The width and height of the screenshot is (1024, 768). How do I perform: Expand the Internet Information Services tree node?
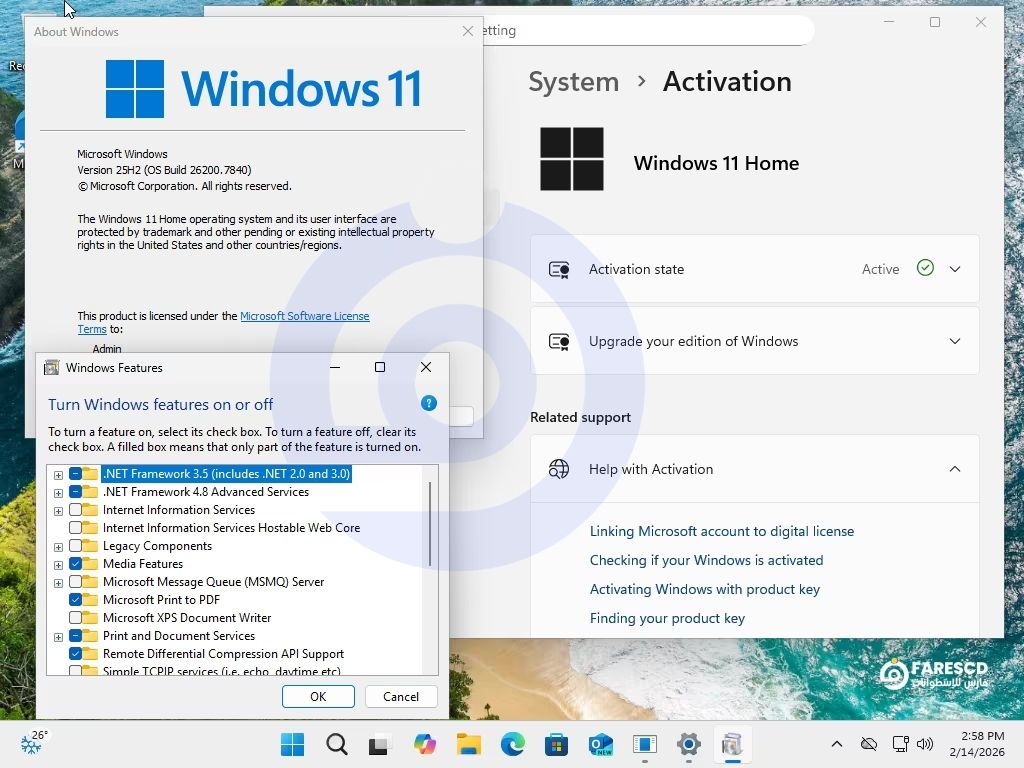point(58,510)
